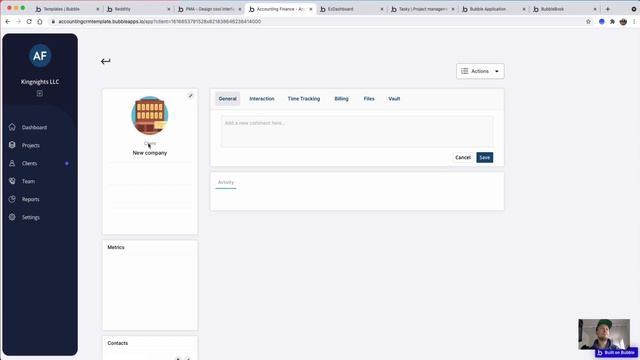Switch to the BubbleBook browser tab
The width and height of the screenshot is (640, 360).
pos(564,9)
